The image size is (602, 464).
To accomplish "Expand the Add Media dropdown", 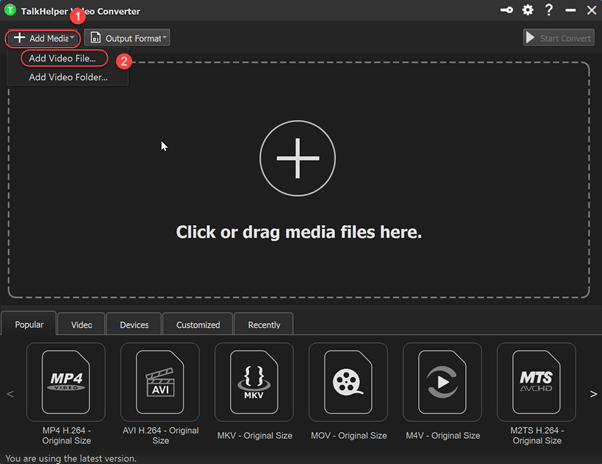I will pyautogui.click(x=43, y=38).
